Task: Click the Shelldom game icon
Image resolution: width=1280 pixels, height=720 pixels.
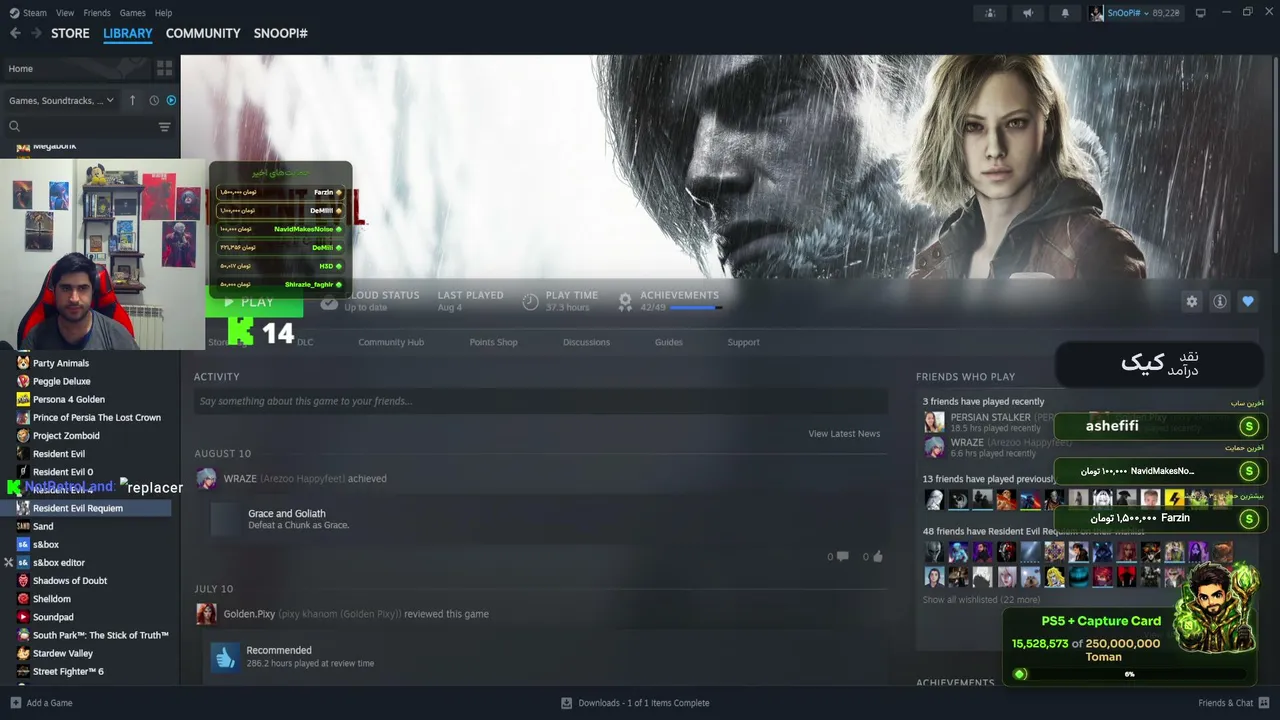Action: (x=23, y=599)
